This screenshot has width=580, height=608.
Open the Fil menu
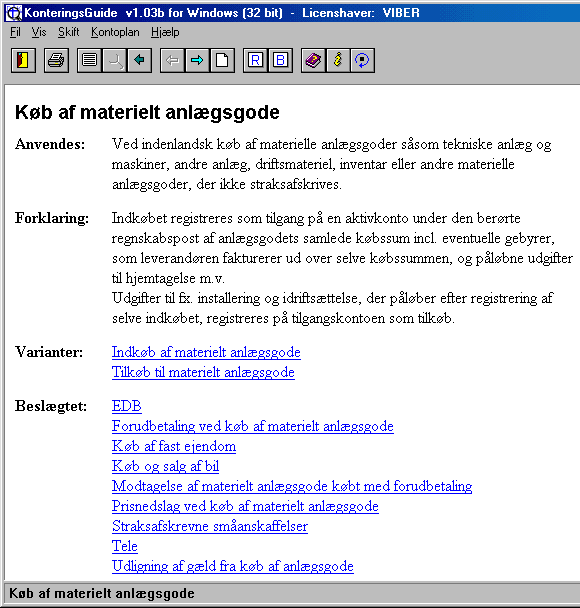(15, 32)
